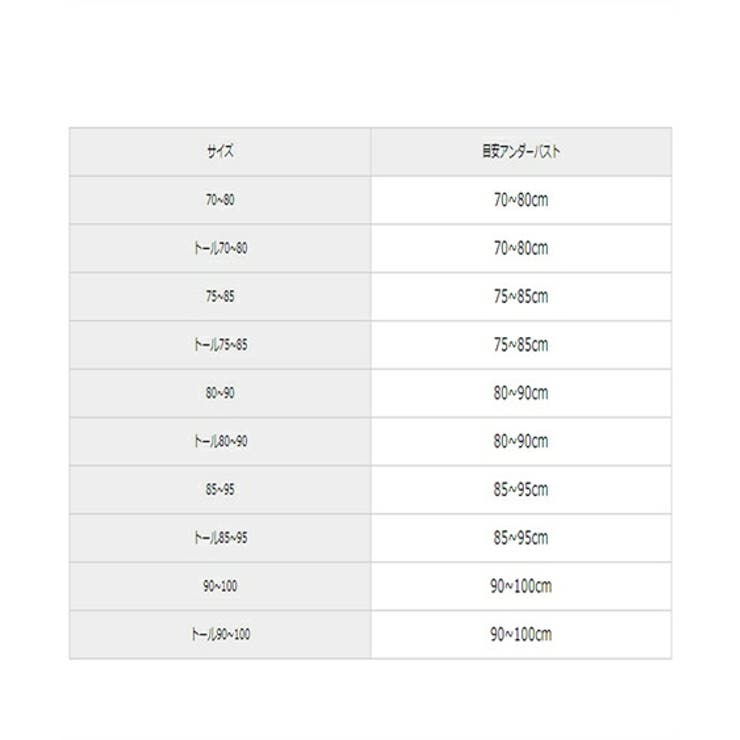
Task: Click 75~85cm value beside 75~85 size
Action: 521,296
